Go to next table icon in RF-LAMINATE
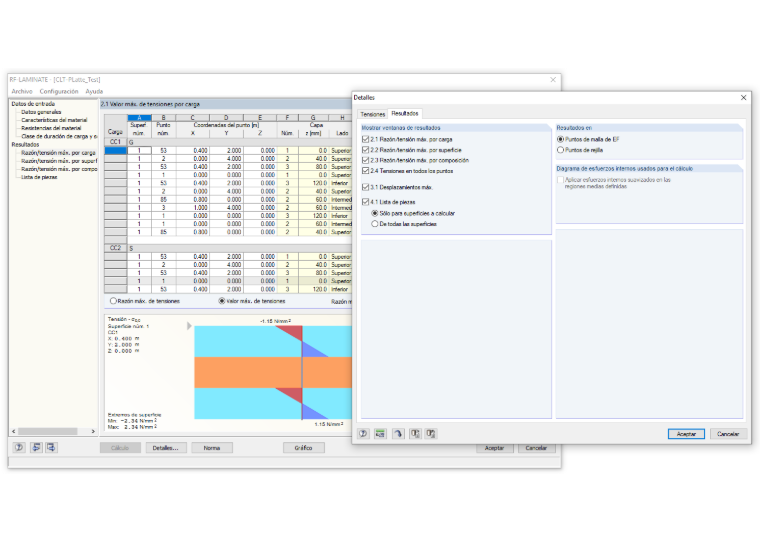 pyautogui.click(x=51, y=447)
